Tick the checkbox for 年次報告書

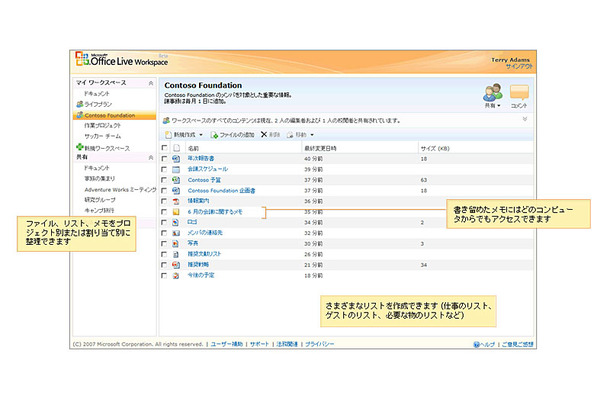tap(164, 158)
